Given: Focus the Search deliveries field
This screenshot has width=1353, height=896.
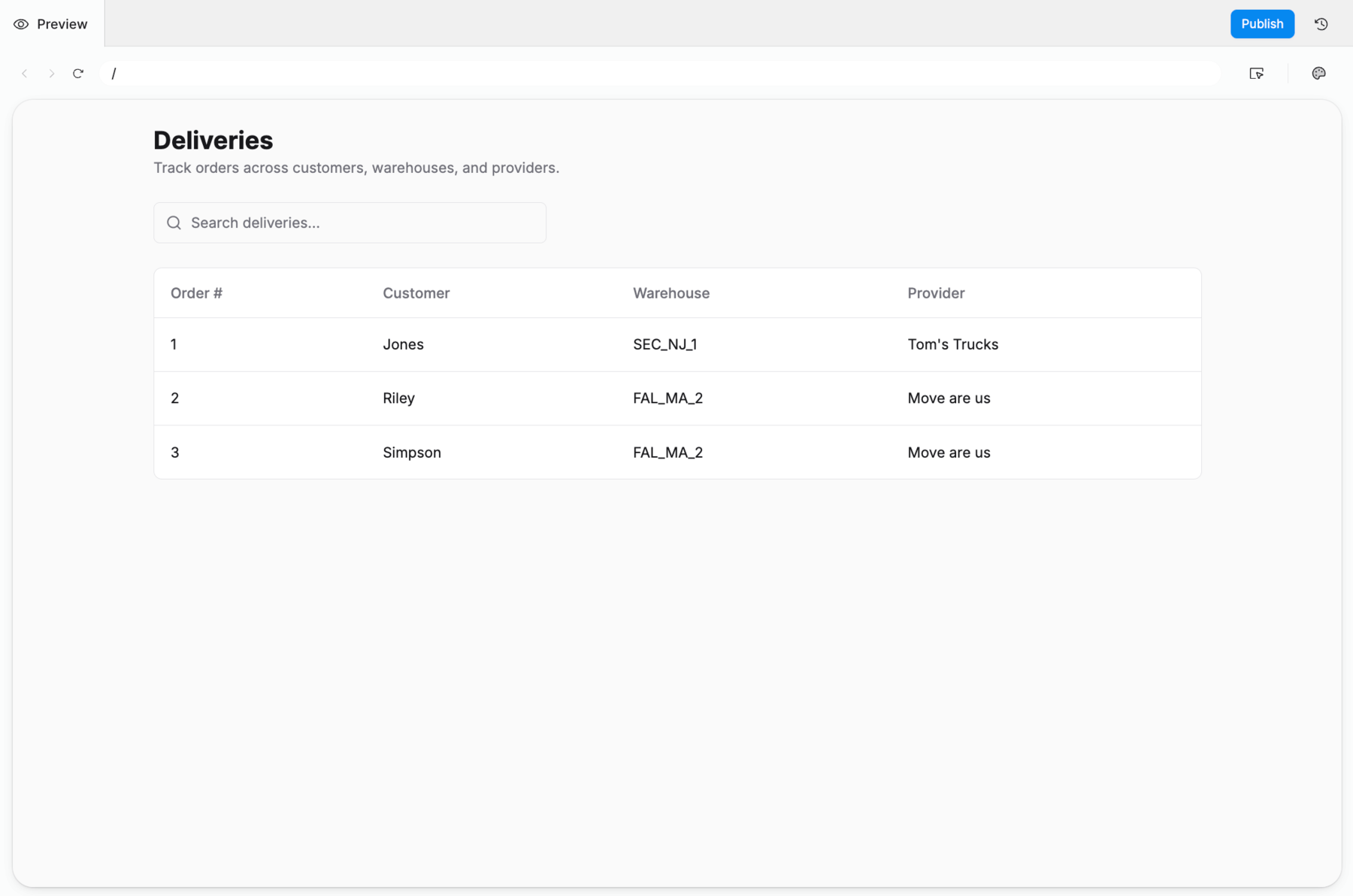Looking at the screenshot, I should [350, 222].
